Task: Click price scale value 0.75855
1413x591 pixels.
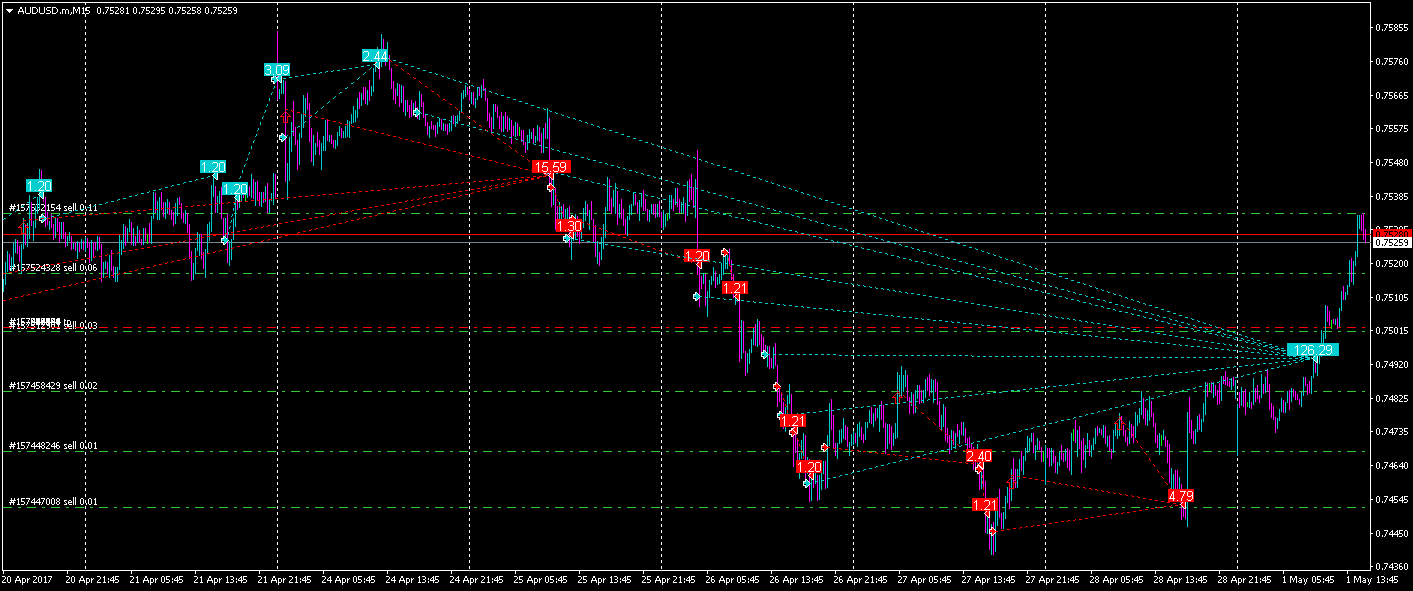Action: pos(1391,28)
